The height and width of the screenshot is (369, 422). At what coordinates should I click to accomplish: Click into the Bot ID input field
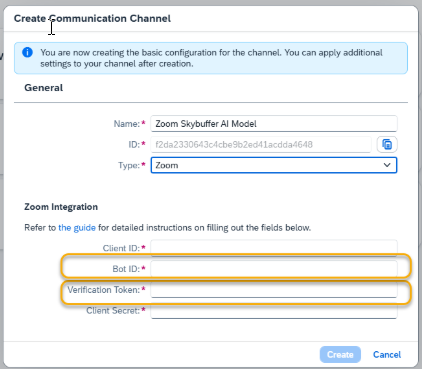(x=274, y=269)
